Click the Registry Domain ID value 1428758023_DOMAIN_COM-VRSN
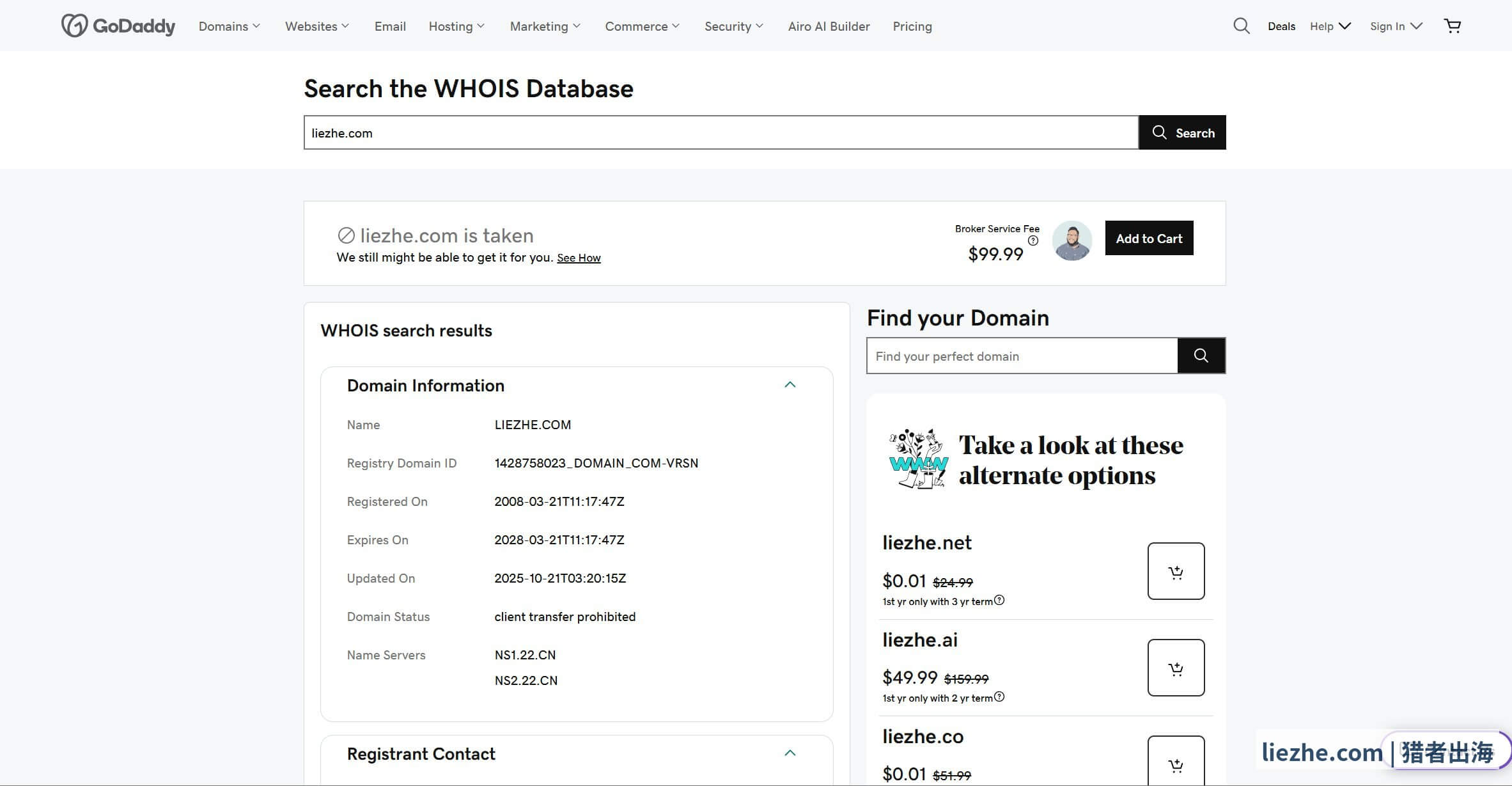This screenshot has width=1512, height=786. click(x=596, y=463)
